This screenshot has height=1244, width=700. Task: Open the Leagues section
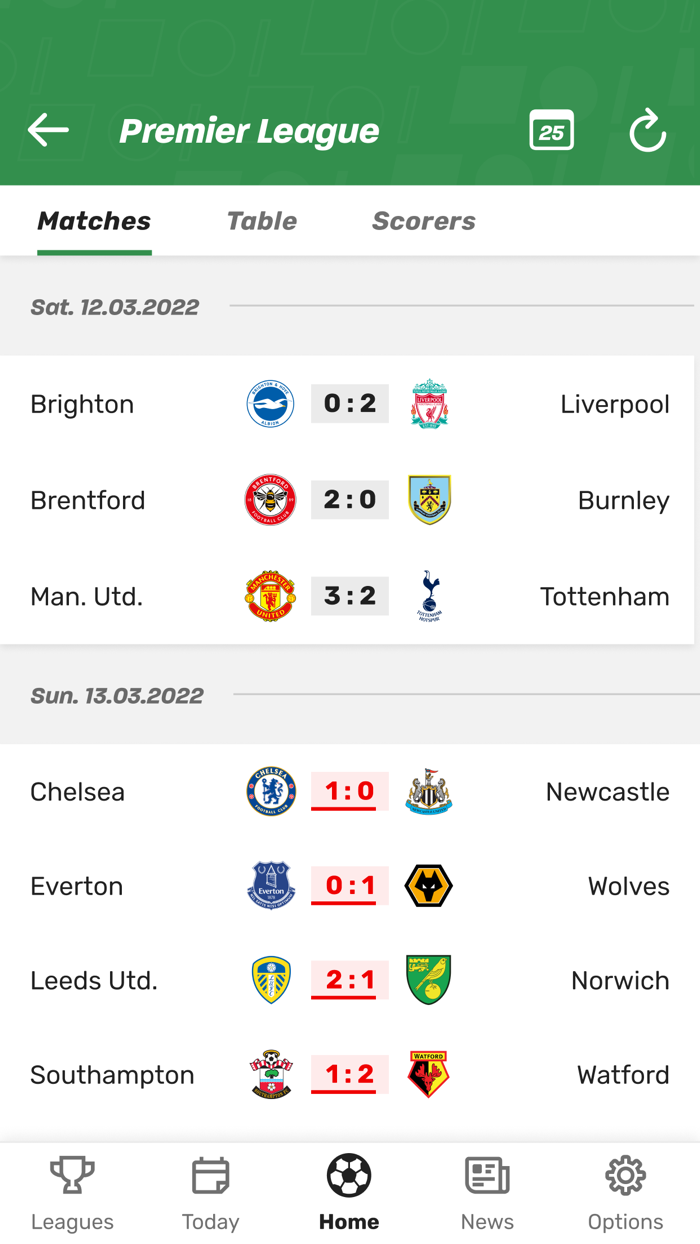72,1190
